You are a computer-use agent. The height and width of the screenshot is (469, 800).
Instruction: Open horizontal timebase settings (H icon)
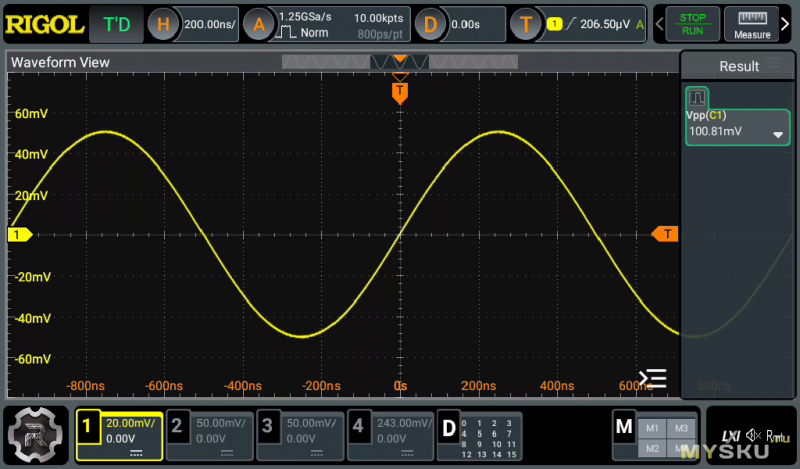coord(165,24)
